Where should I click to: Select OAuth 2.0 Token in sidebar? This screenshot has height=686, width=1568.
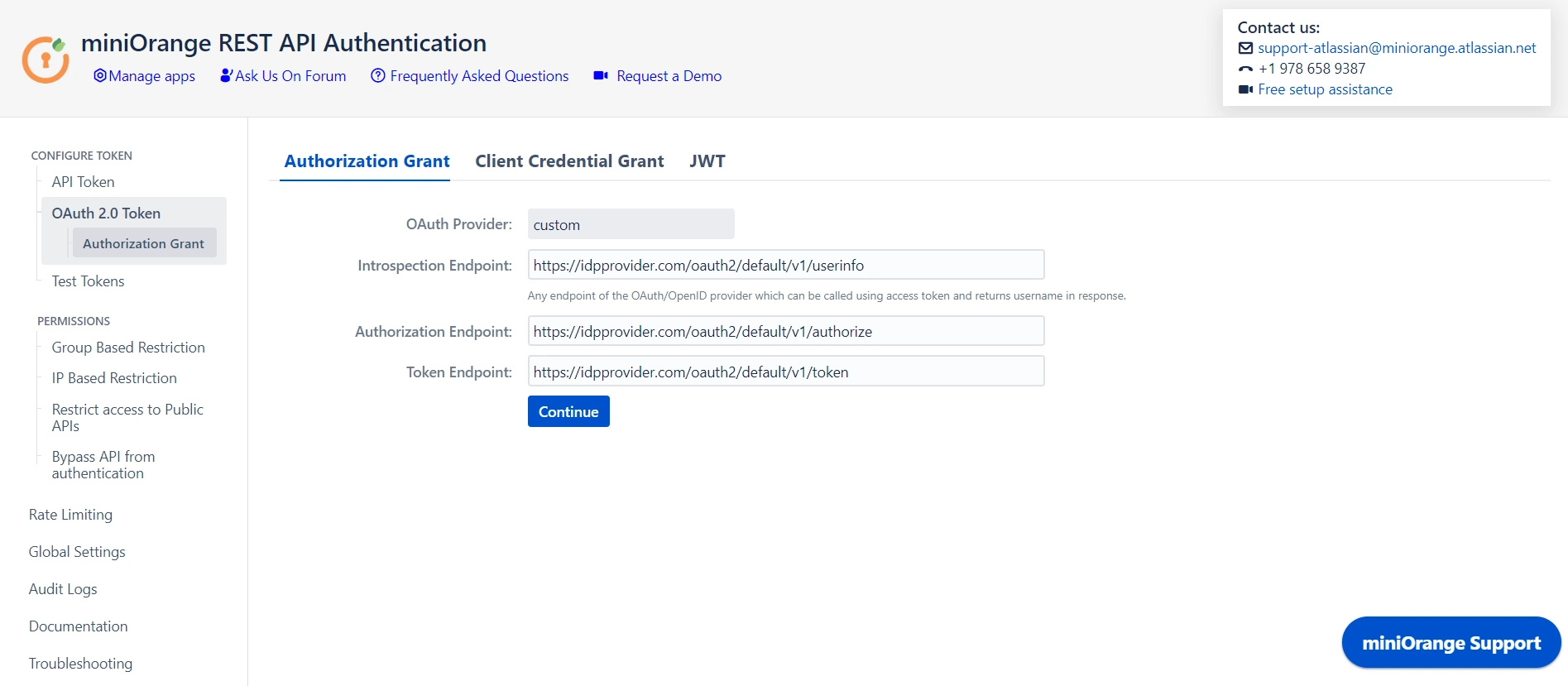point(106,213)
